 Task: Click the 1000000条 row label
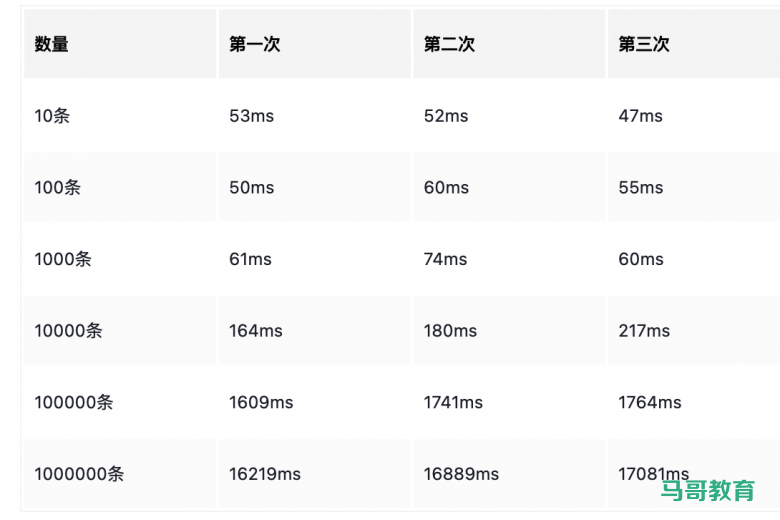[79, 474]
